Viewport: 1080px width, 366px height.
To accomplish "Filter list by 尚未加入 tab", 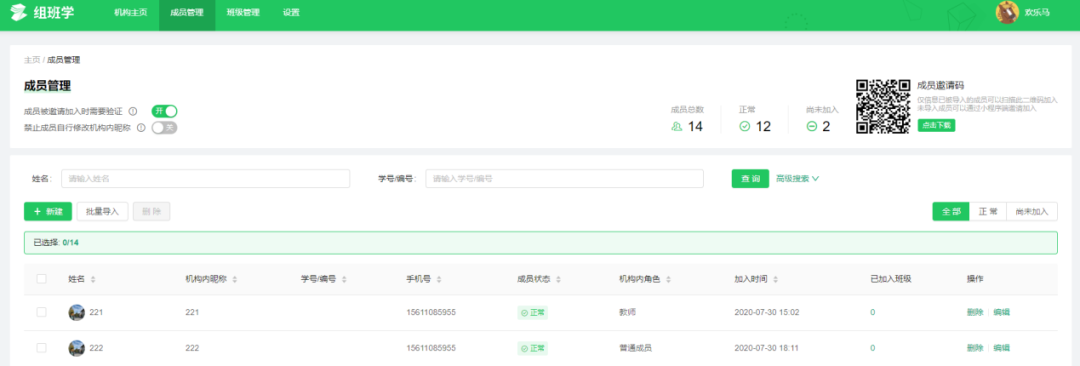I will tap(1032, 212).
